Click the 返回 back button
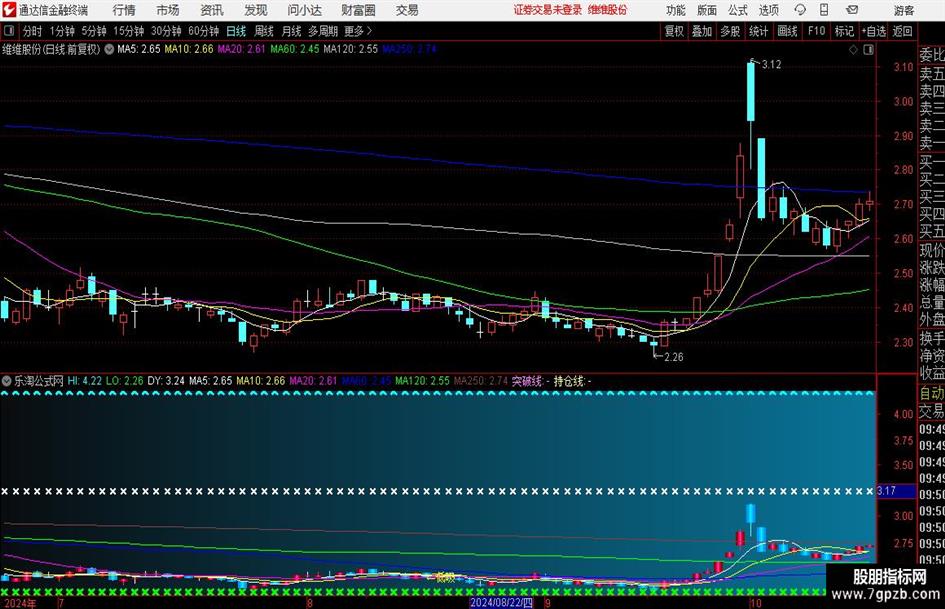945x609 pixels. [x=902, y=31]
